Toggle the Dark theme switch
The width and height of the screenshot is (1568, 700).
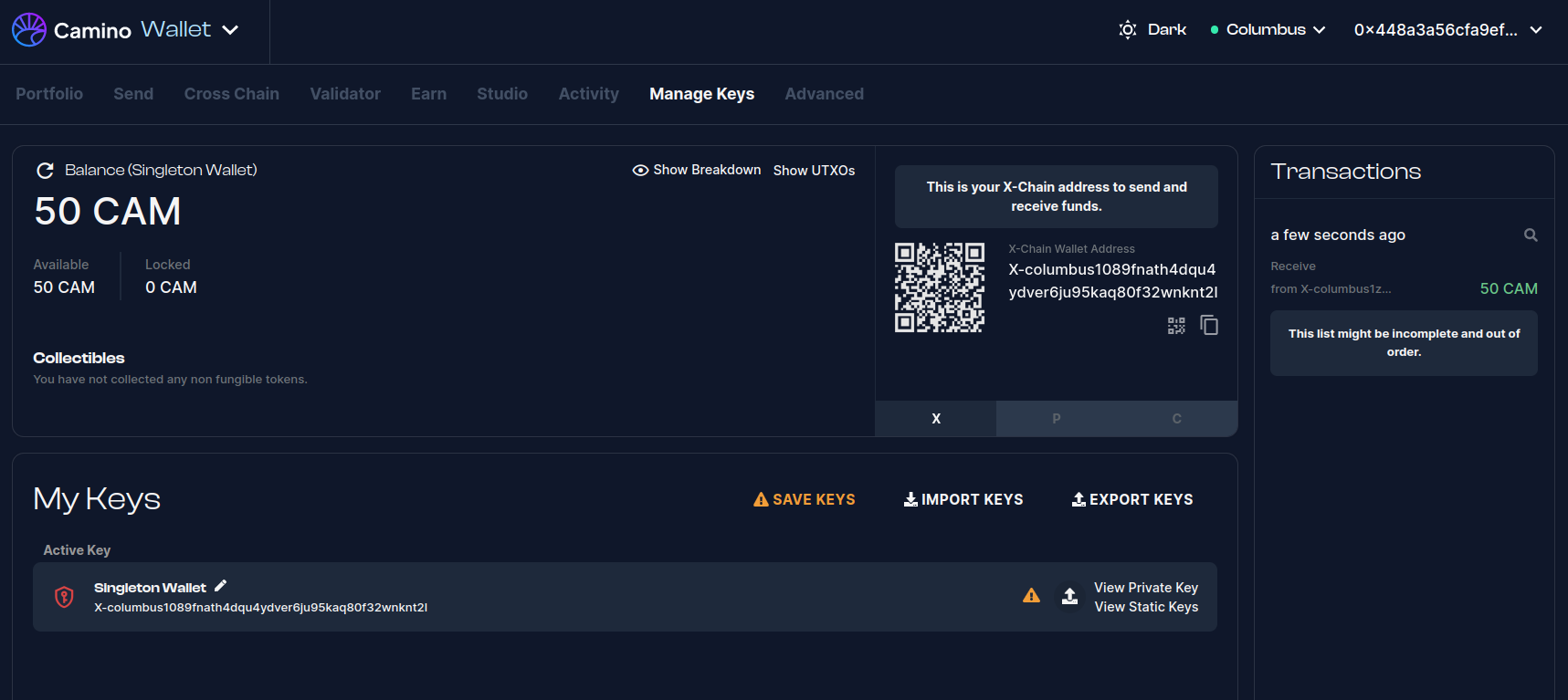[1152, 30]
